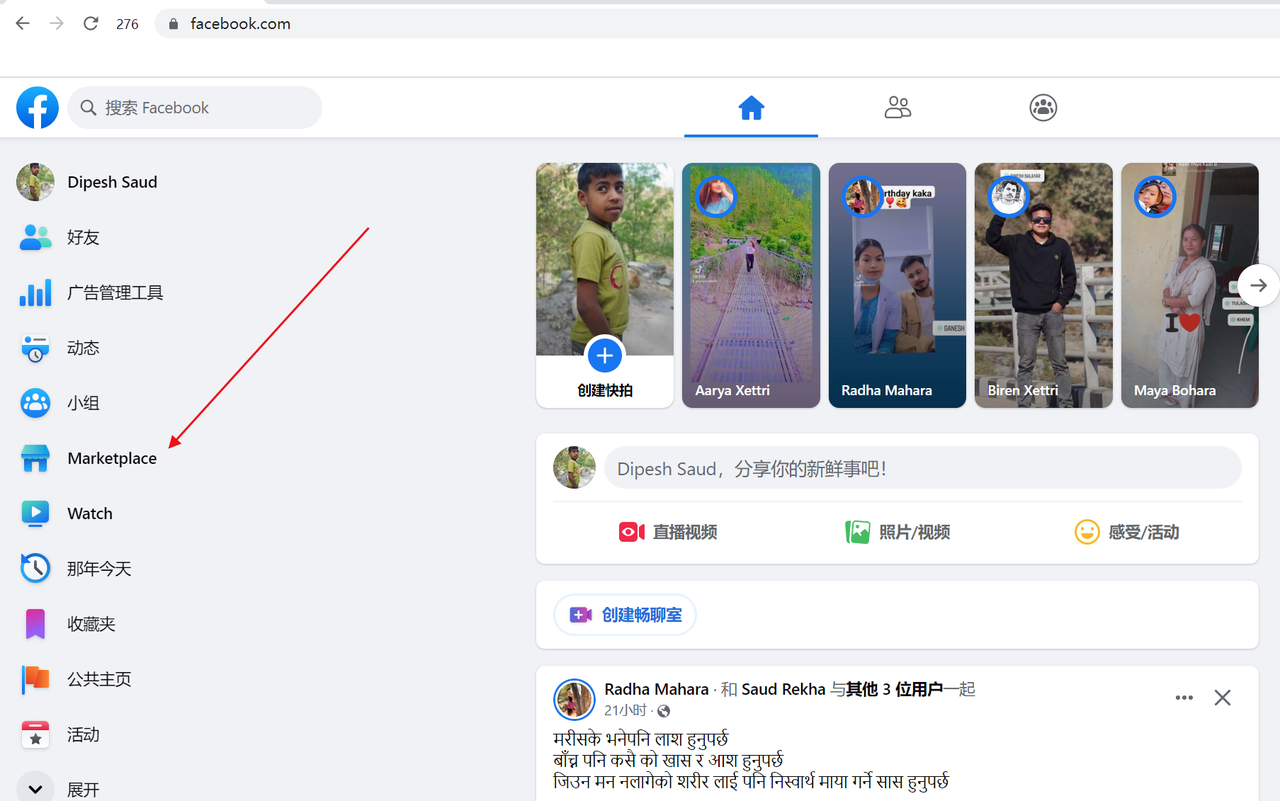
Task: Click 21小时 post timestamp
Action: point(627,710)
